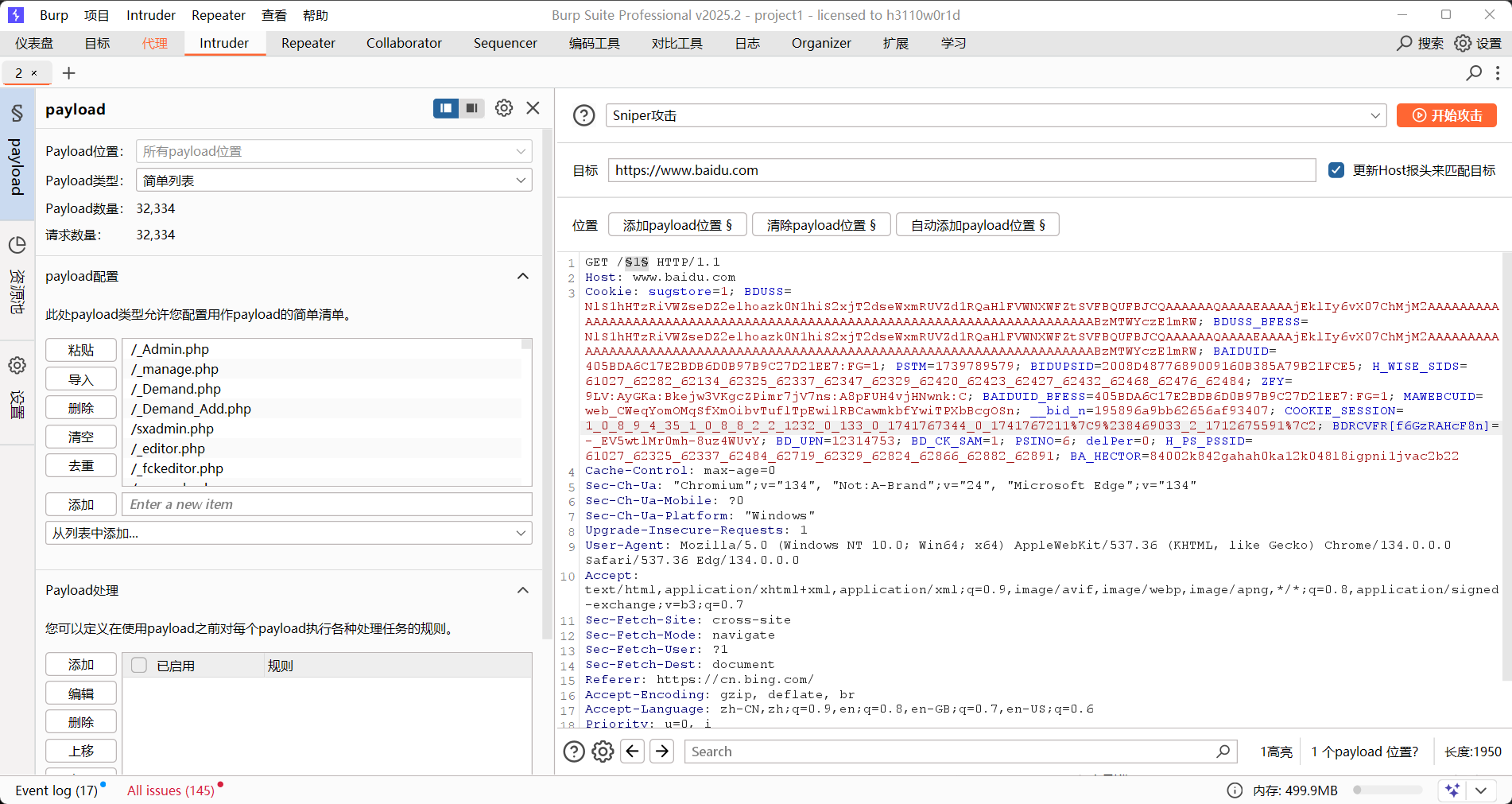The height and width of the screenshot is (804, 1512).
Task: Click 自动添加payload位置 § button
Action: click(978, 225)
